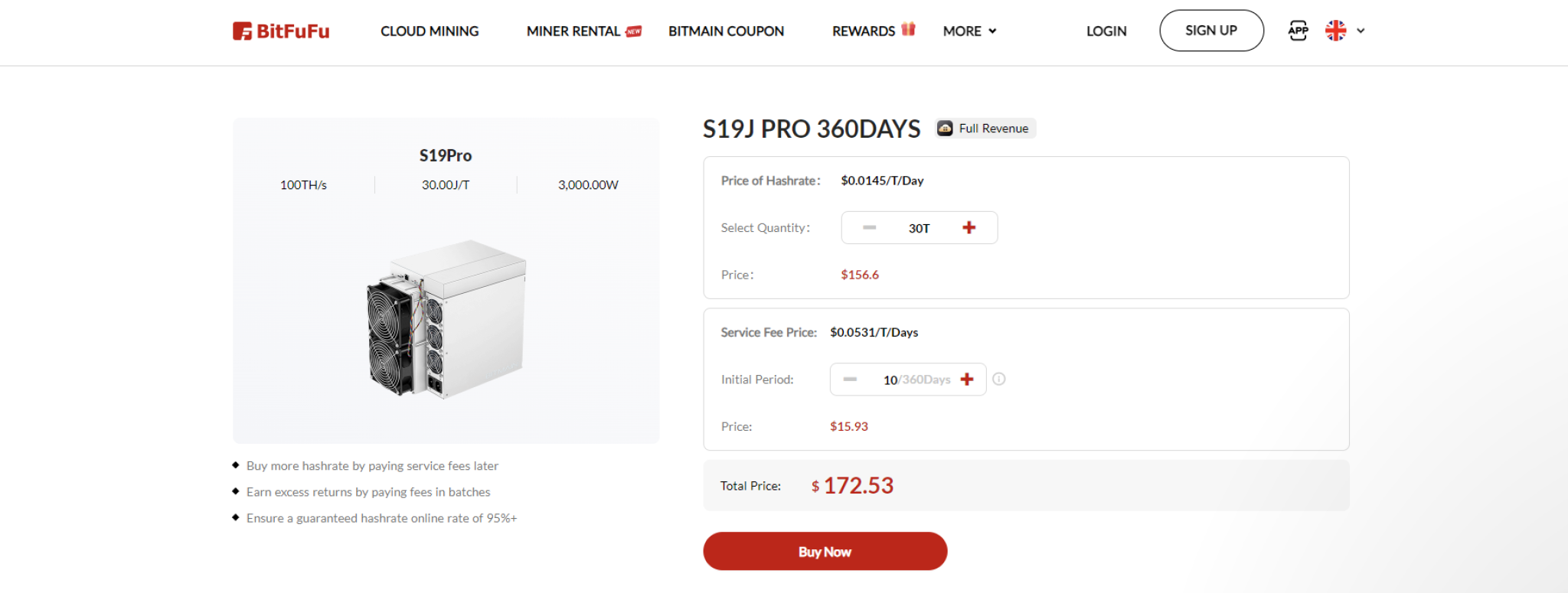Increase hashrate quantity with plus icon
This screenshot has height=593, width=1568.
click(969, 228)
